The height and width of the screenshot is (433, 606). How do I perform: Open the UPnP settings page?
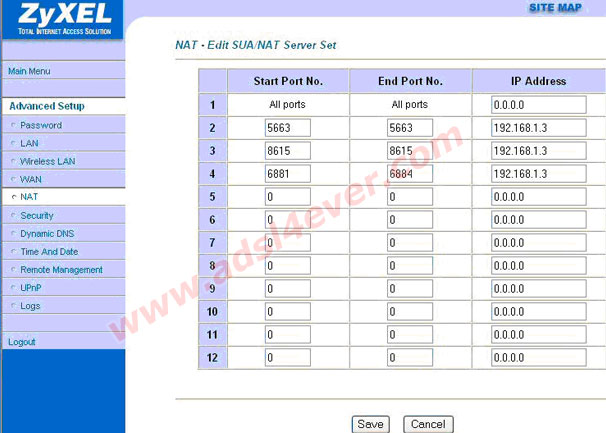(x=32, y=288)
